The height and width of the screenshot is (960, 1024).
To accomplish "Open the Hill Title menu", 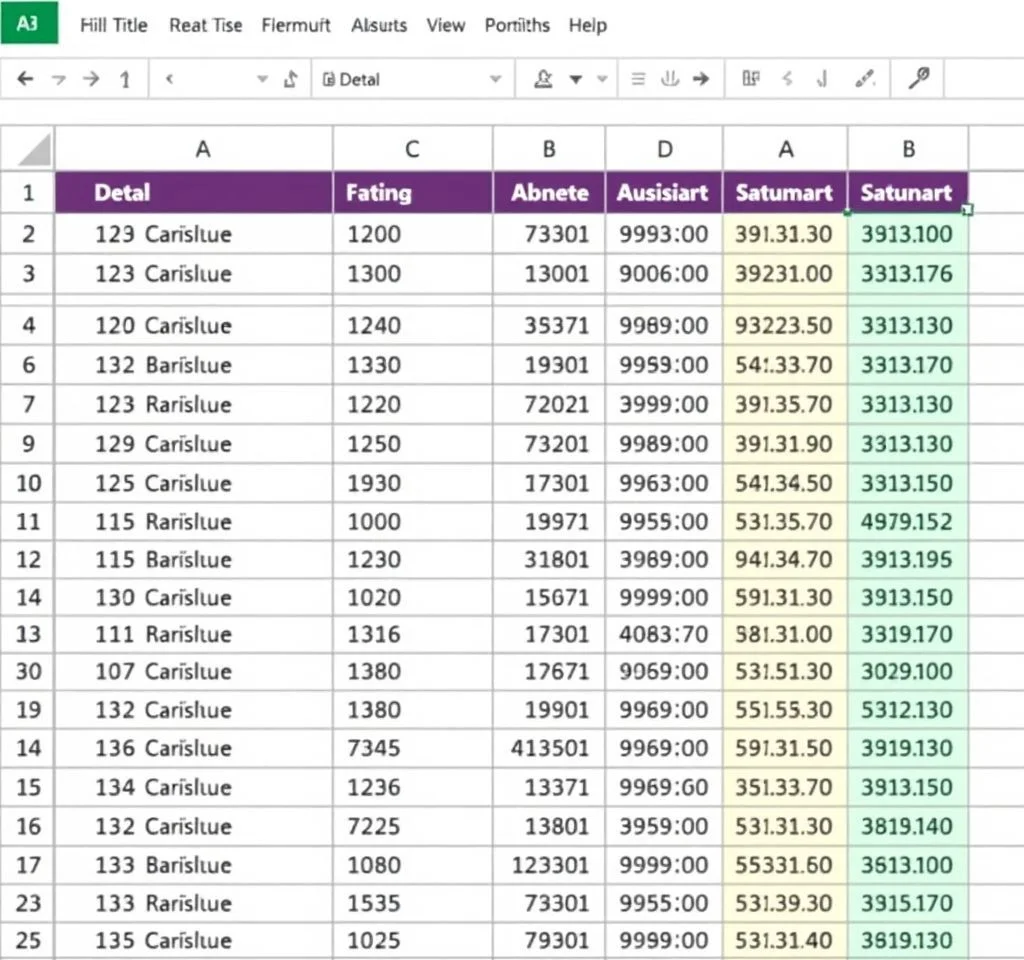I will [113, 25].
